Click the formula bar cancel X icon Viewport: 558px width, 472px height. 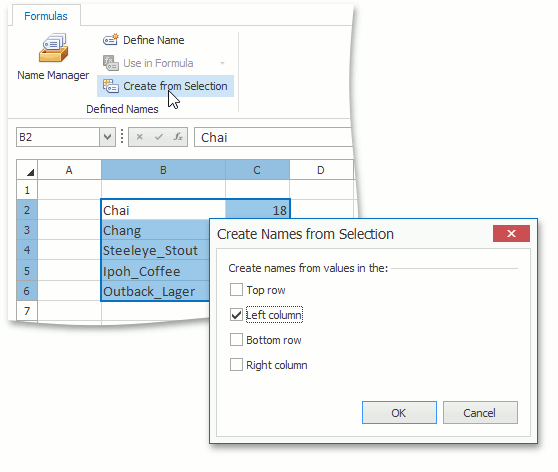click(x=140, y=137)
